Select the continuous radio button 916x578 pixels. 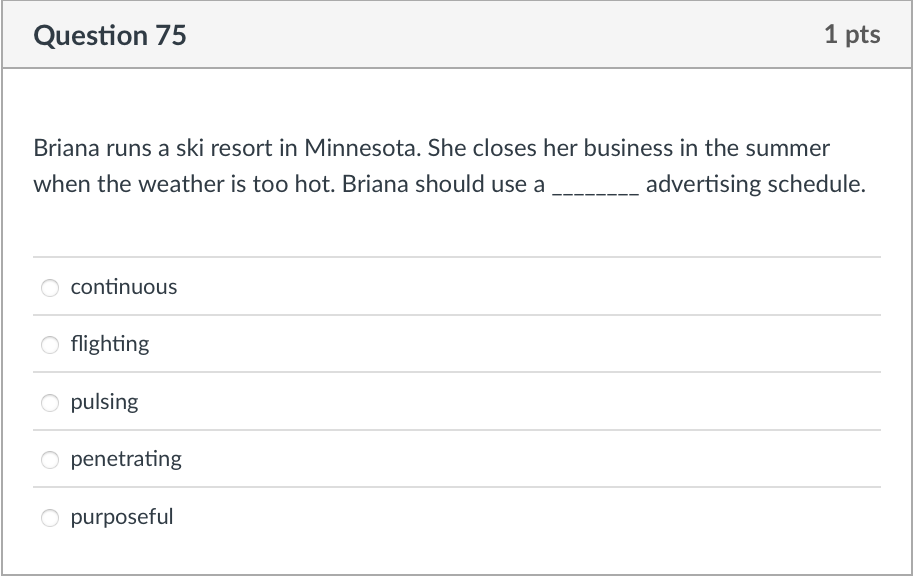pyautogui.click(x=50, y=288)
